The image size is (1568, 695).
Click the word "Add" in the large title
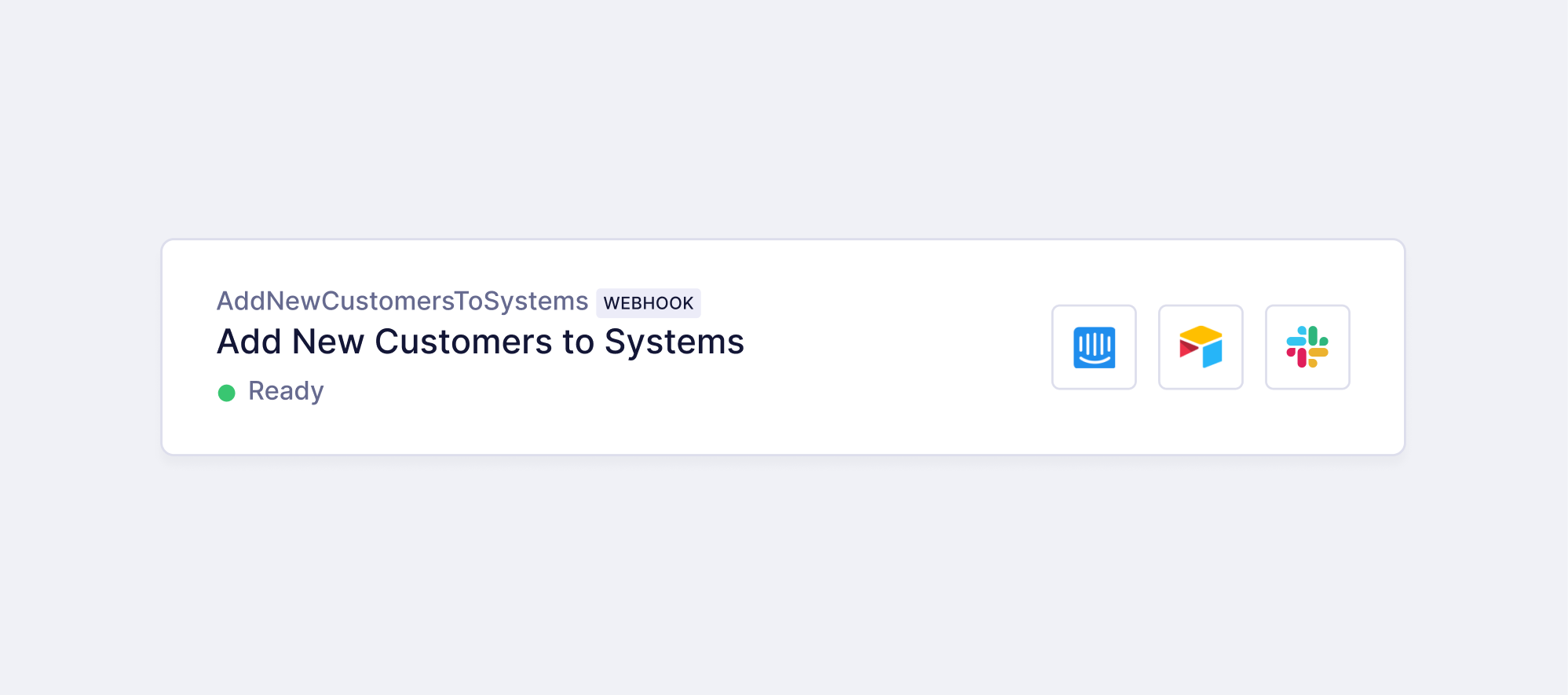click(x=249, y=342)
